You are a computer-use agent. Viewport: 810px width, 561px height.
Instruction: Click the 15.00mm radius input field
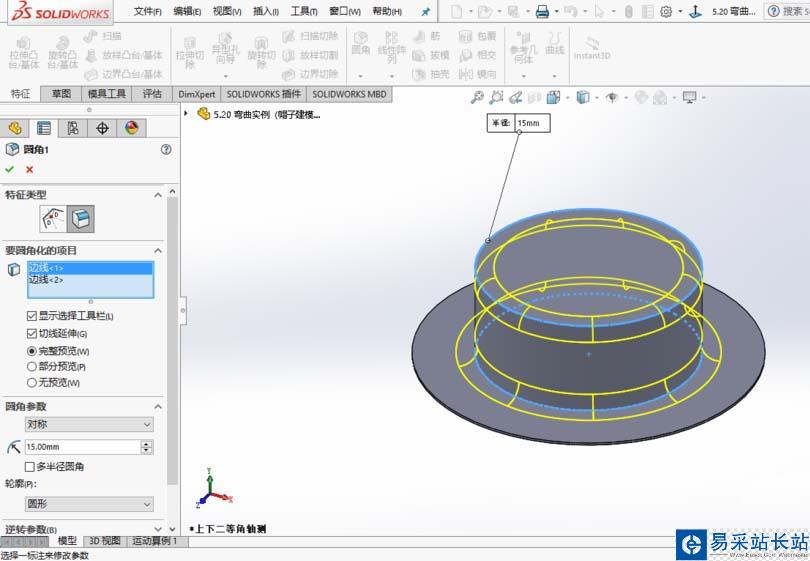pos(80,447)
